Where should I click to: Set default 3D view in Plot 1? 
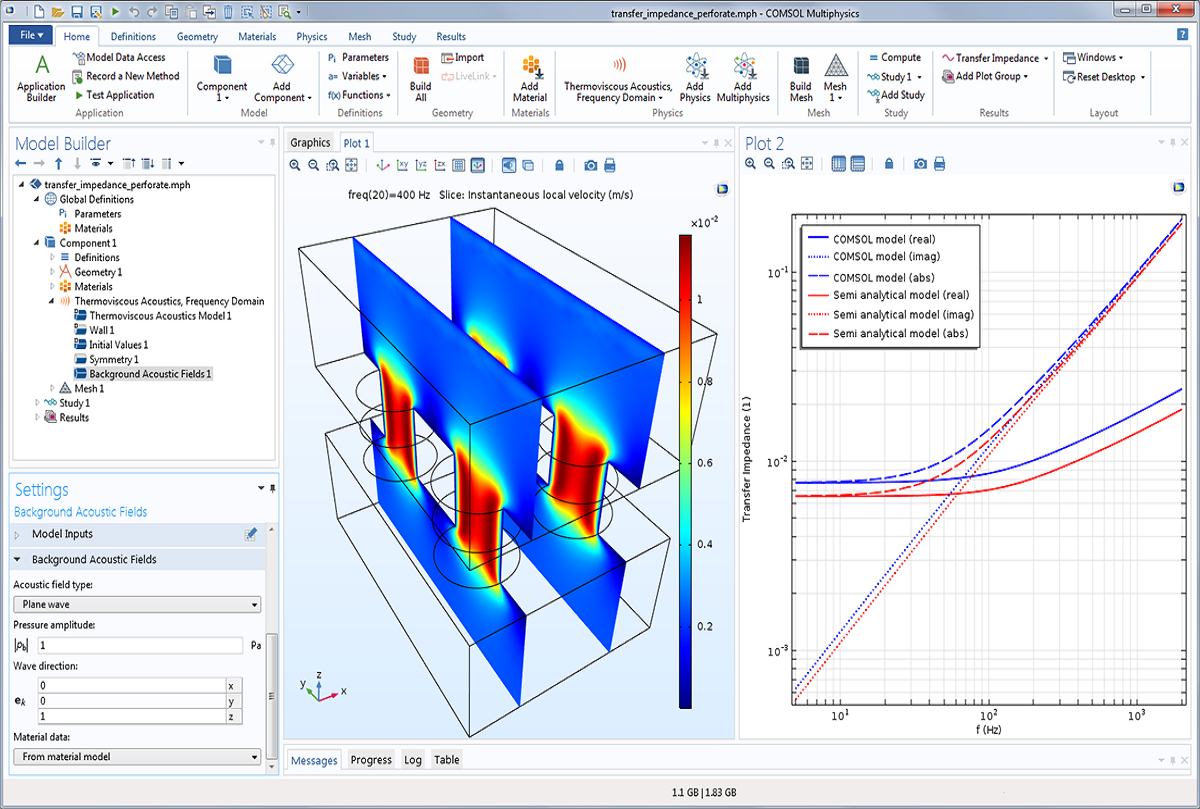click(383, 165)
